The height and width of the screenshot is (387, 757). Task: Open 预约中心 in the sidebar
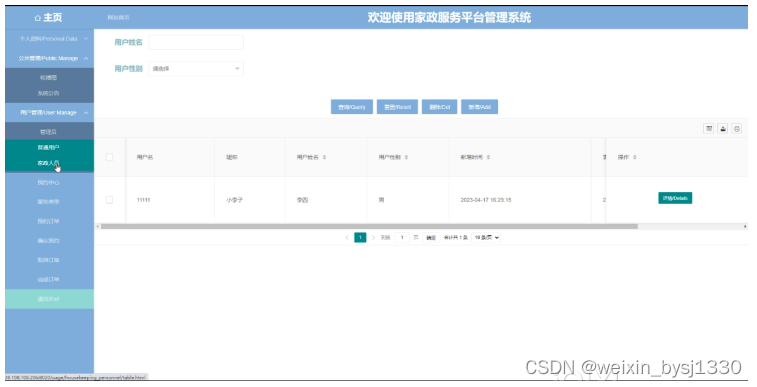coord(49,182)
